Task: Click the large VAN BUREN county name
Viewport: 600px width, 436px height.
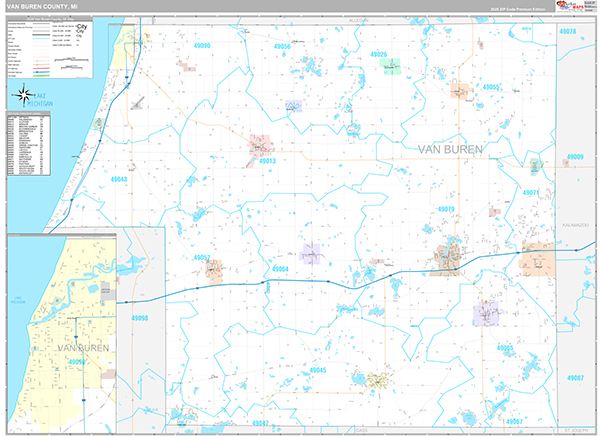Action: [448, 149]
